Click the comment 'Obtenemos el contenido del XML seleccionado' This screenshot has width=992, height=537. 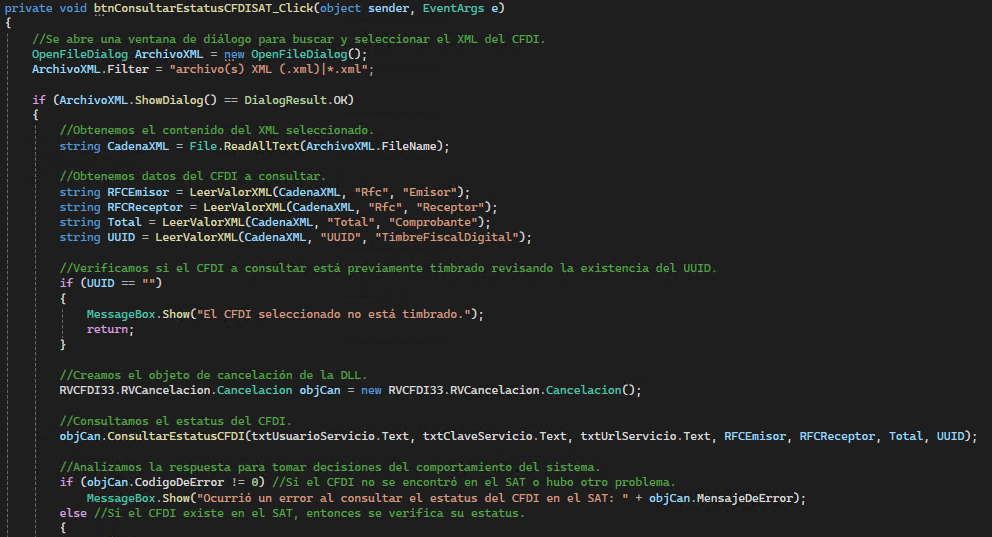coord(216,130)
